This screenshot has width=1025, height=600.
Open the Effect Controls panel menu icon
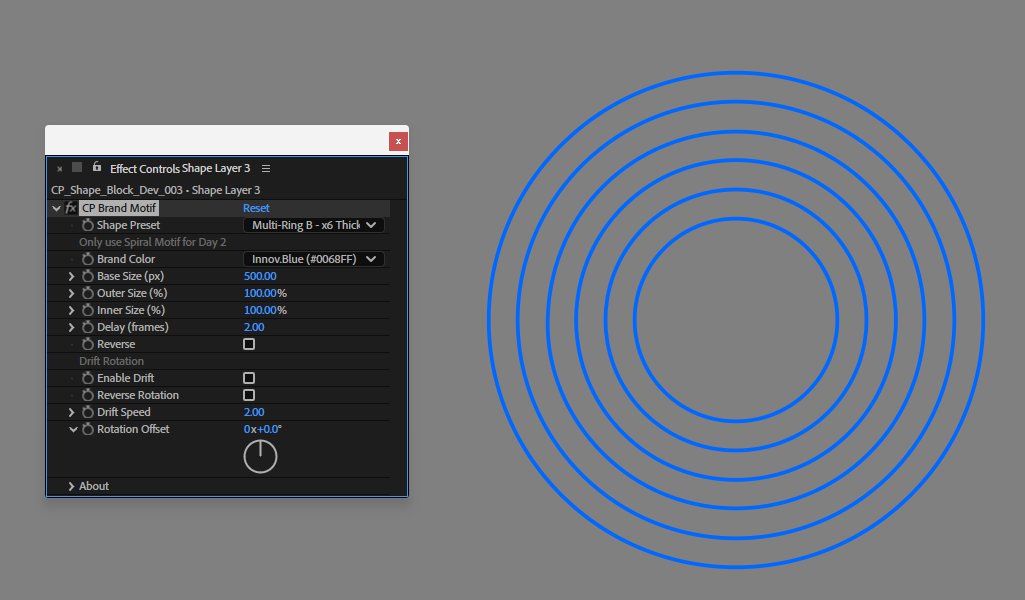tap(266, 169)
